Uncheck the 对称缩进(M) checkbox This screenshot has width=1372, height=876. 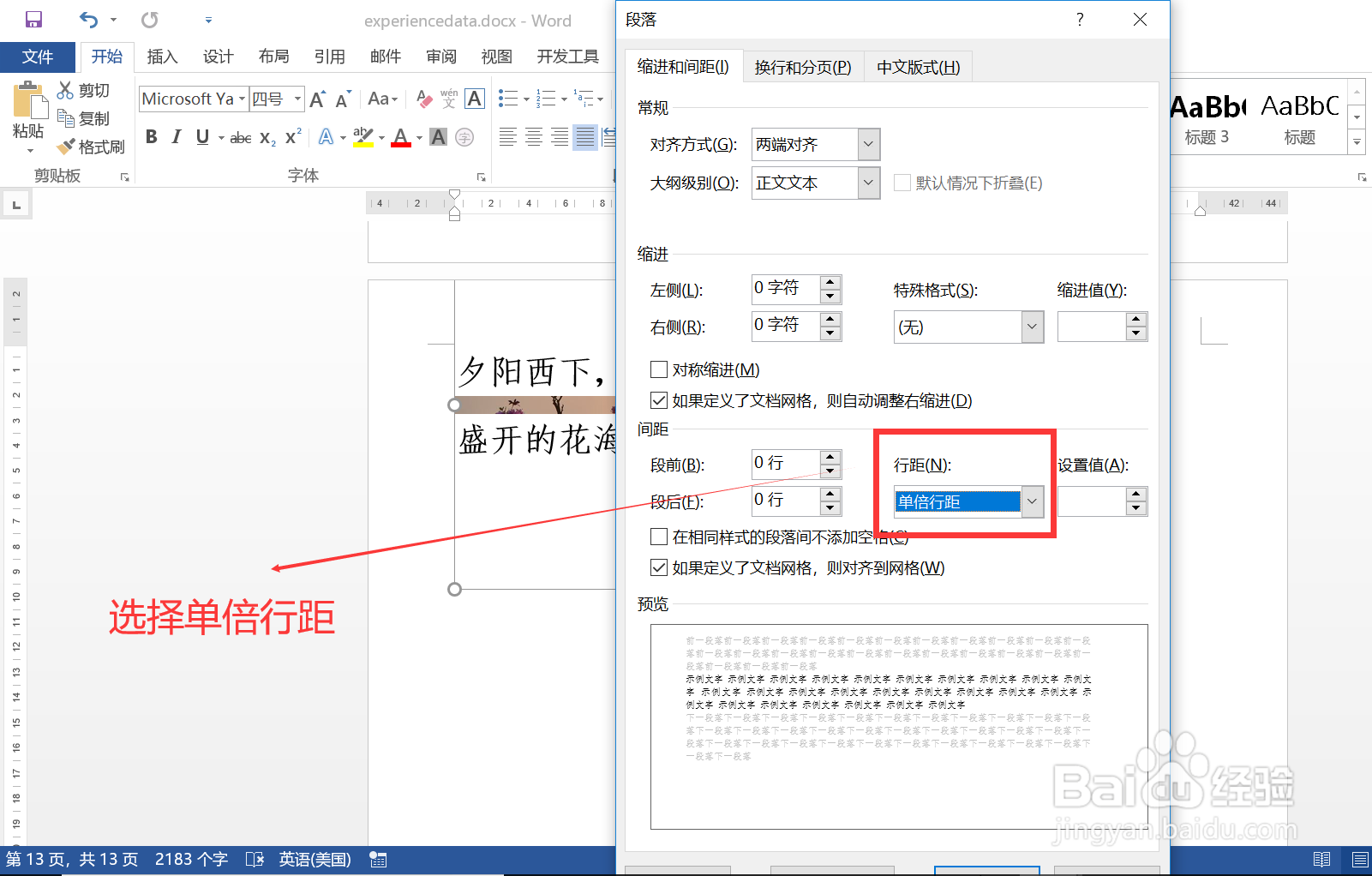coord(659,369)
